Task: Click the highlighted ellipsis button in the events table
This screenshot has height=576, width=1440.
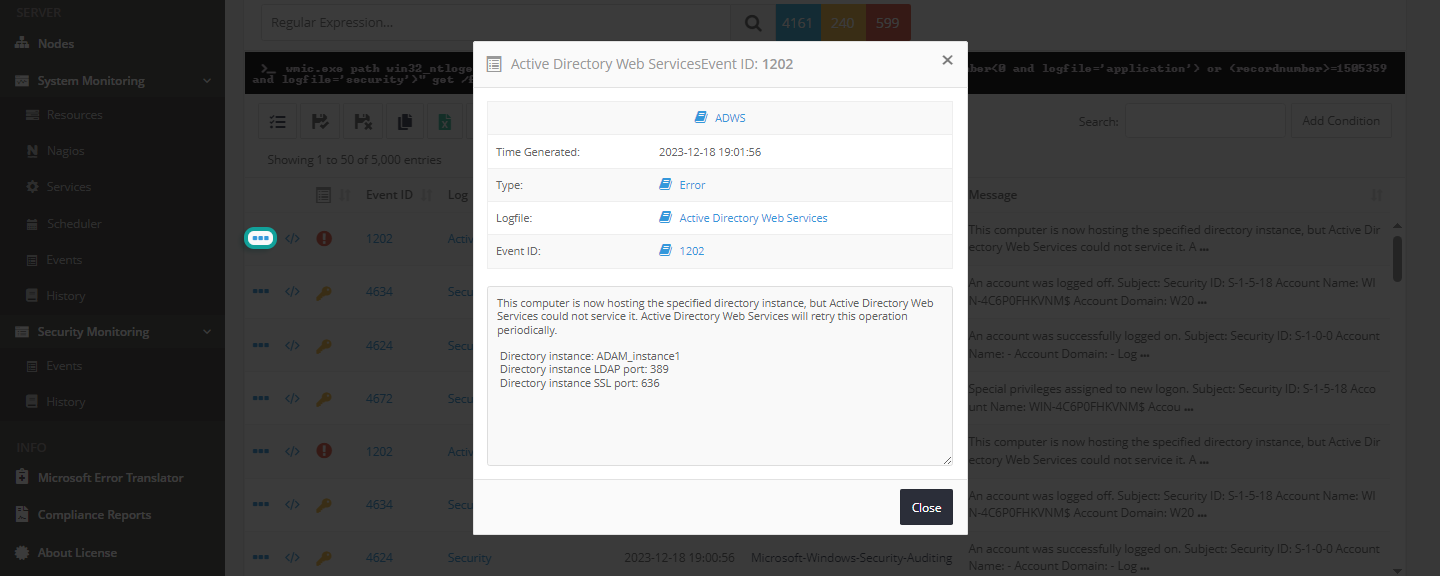Action: pos(261,238)
